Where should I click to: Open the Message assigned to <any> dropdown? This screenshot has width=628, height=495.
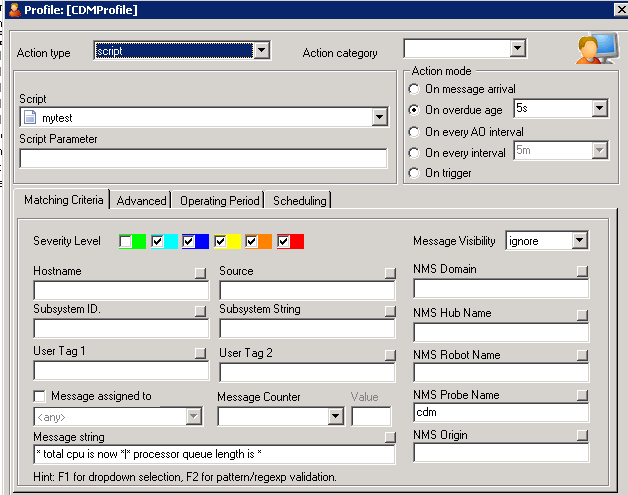pos(193,417)
